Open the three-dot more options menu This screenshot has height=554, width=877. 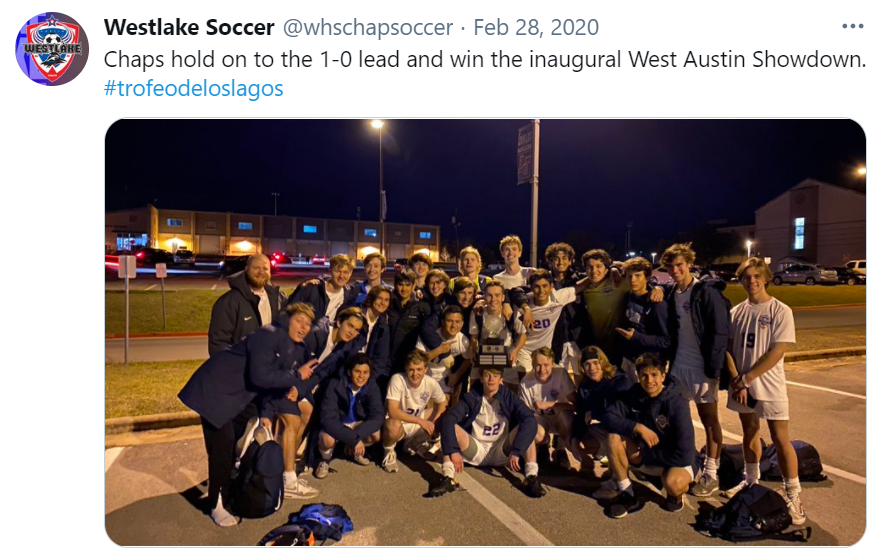[852, 26]
